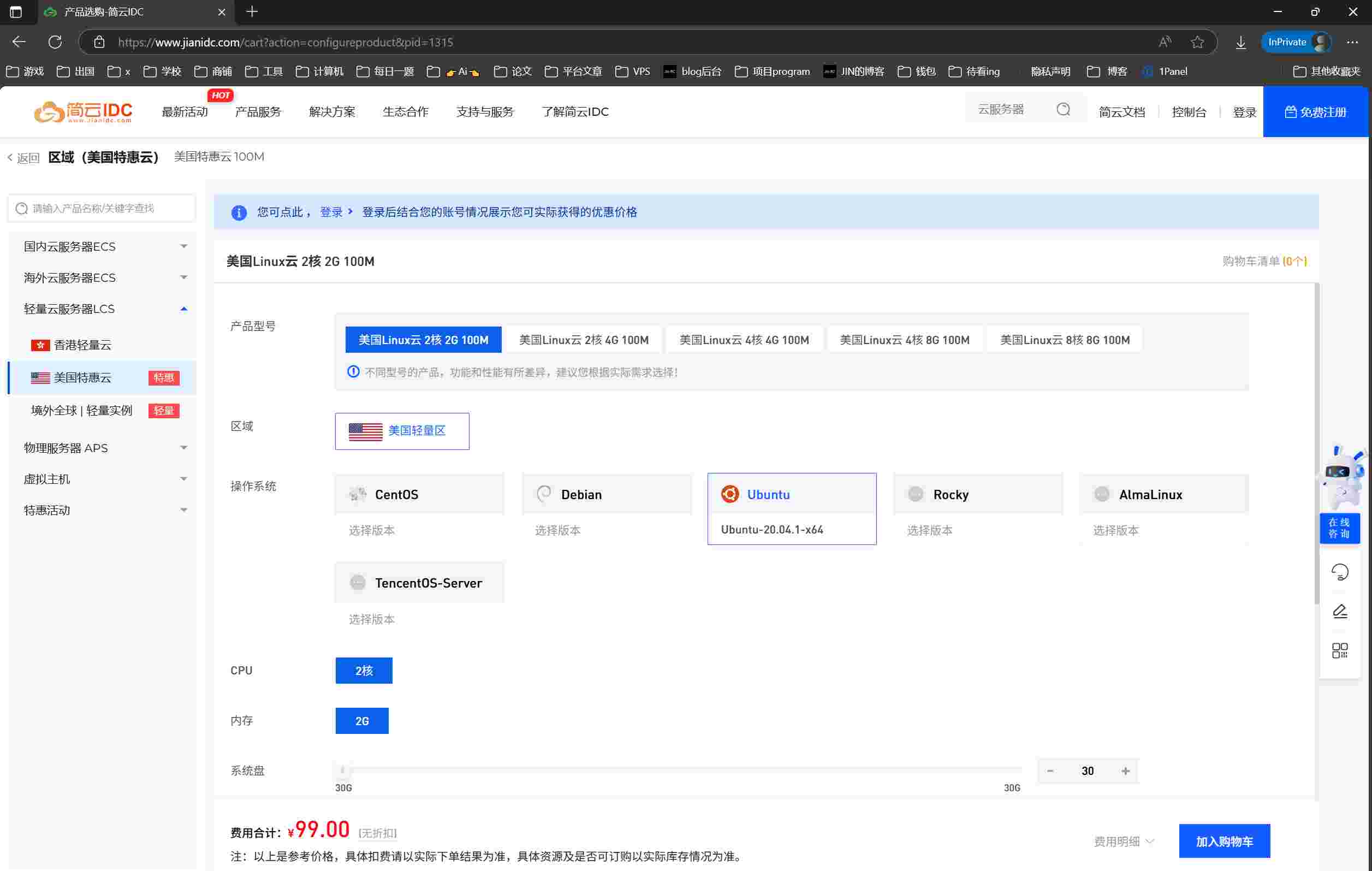
Task: Select the Rocky operating system
Action: (x=978, y=494)
